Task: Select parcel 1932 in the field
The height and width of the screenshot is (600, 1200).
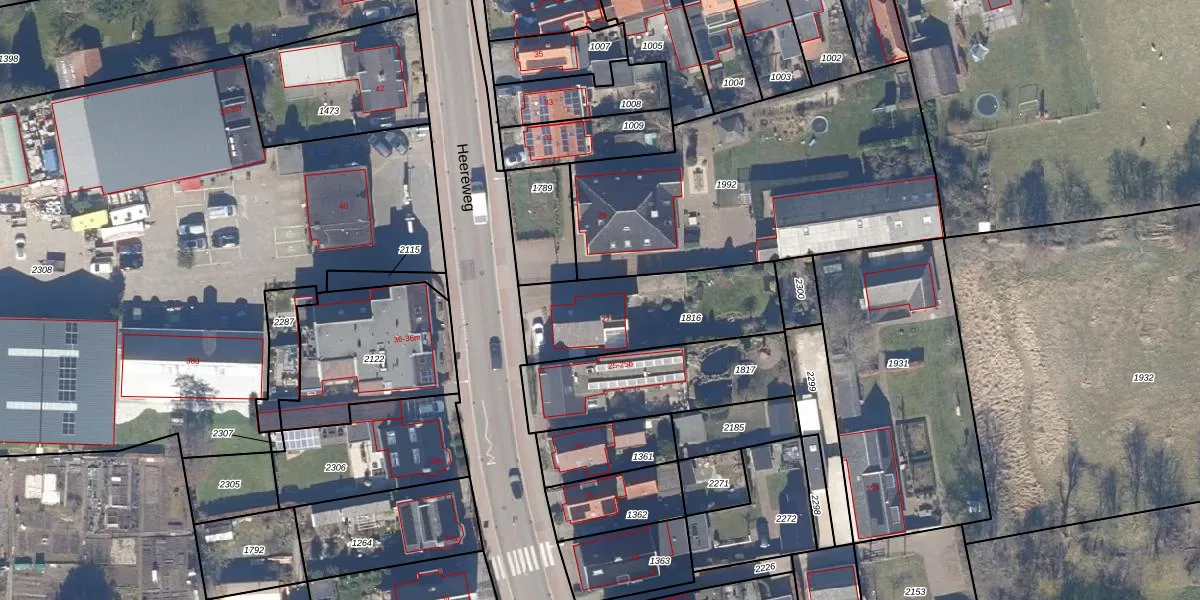Action: (1143, 378)
